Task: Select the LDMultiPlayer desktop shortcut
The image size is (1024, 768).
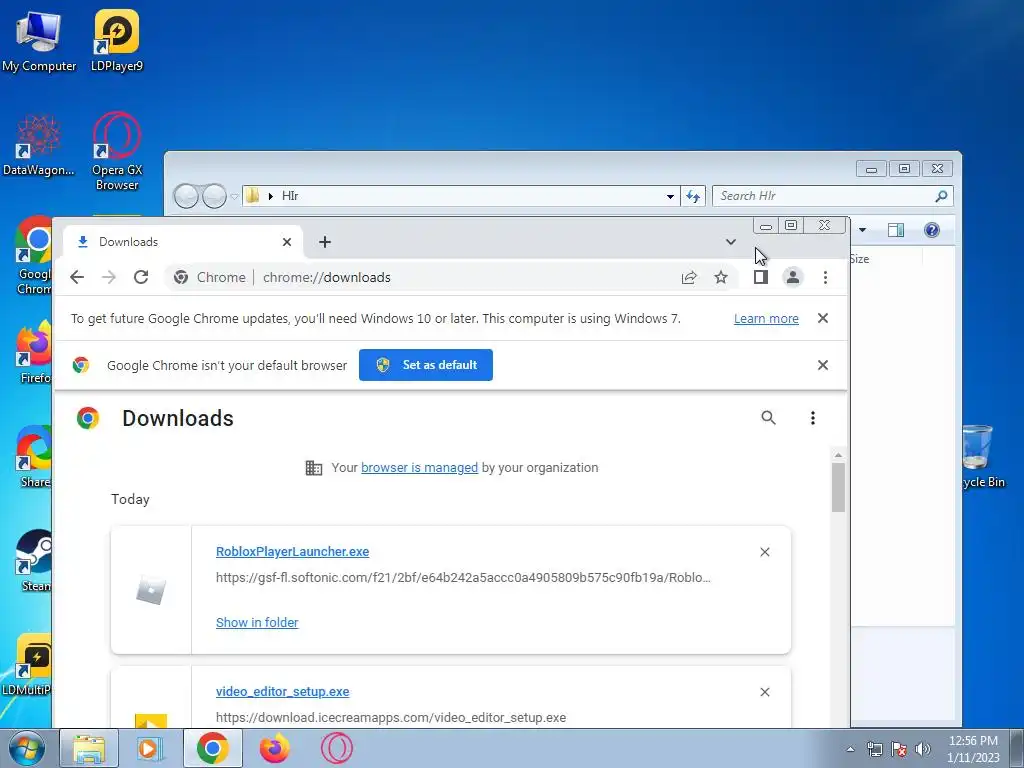Action: pyautogui.click(x=26, y=665)
